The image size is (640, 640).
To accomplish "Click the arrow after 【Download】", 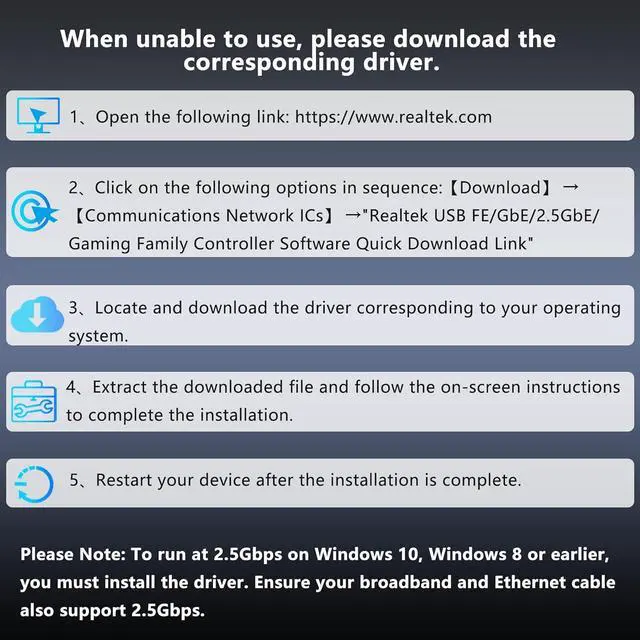I will [x=570, y=187].
